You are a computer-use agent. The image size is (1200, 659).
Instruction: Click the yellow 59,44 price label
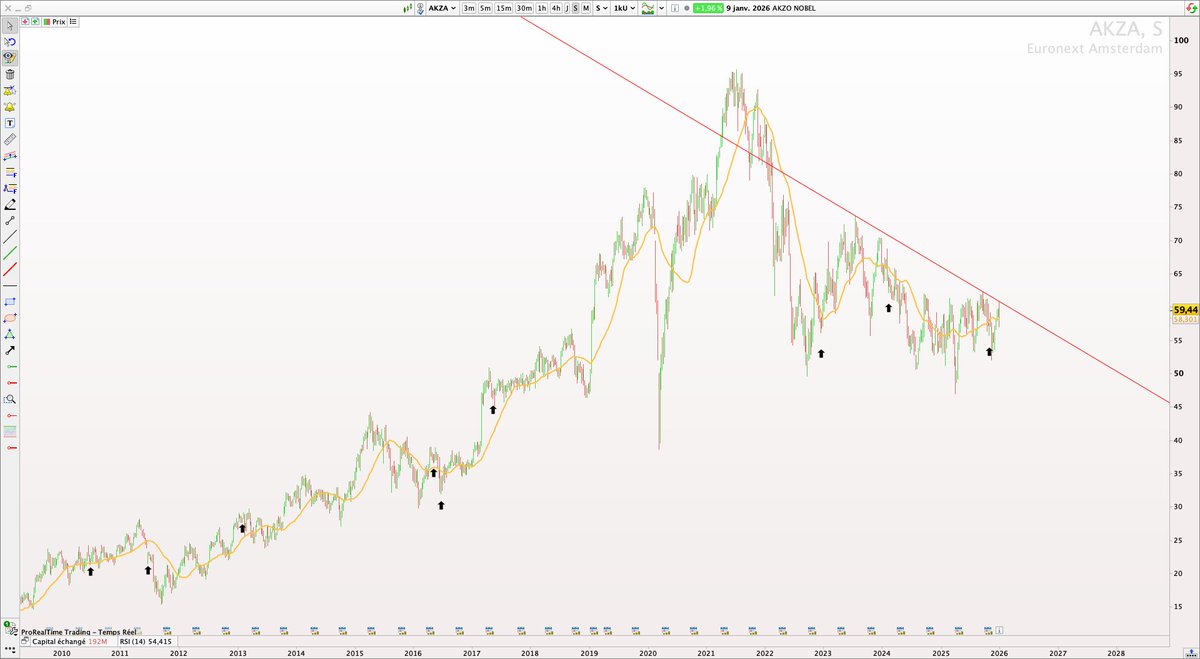pos(1183,310)
